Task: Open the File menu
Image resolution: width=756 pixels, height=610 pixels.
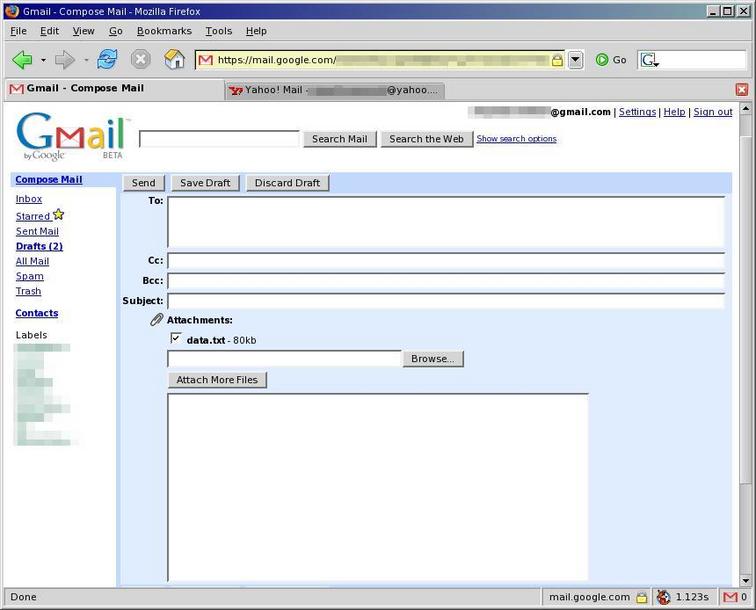Action: [18, 31]
